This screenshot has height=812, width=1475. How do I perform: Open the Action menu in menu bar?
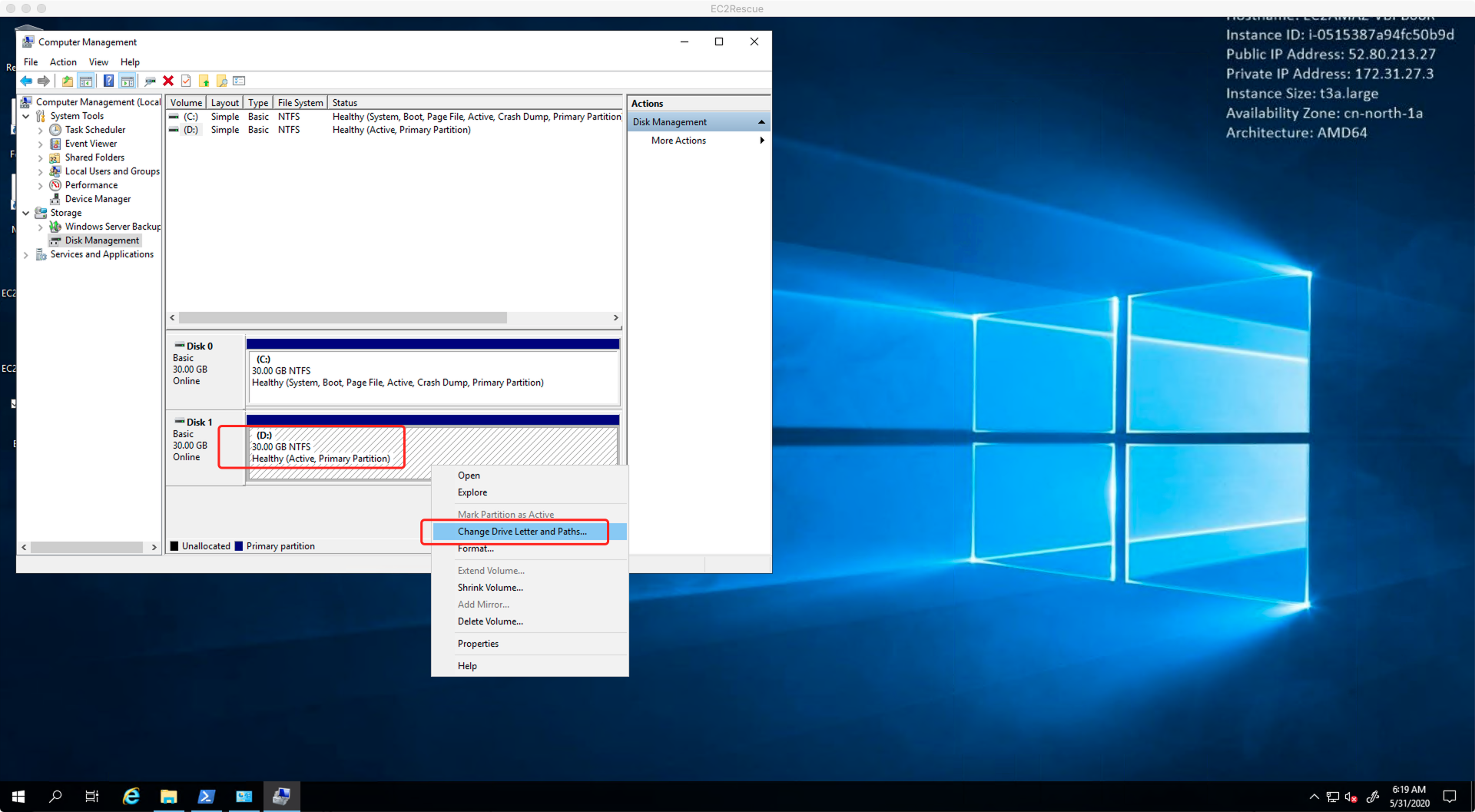63,62
